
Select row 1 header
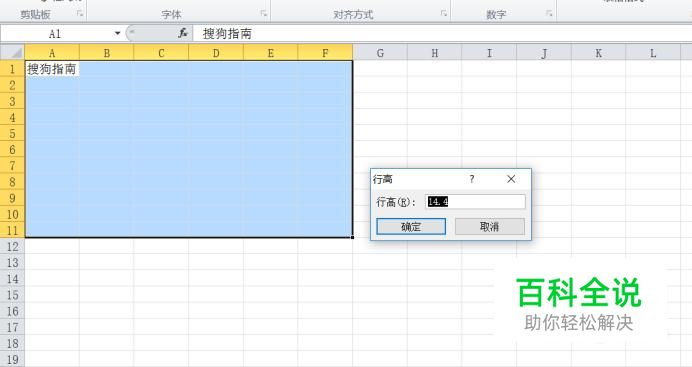[12, 69]
